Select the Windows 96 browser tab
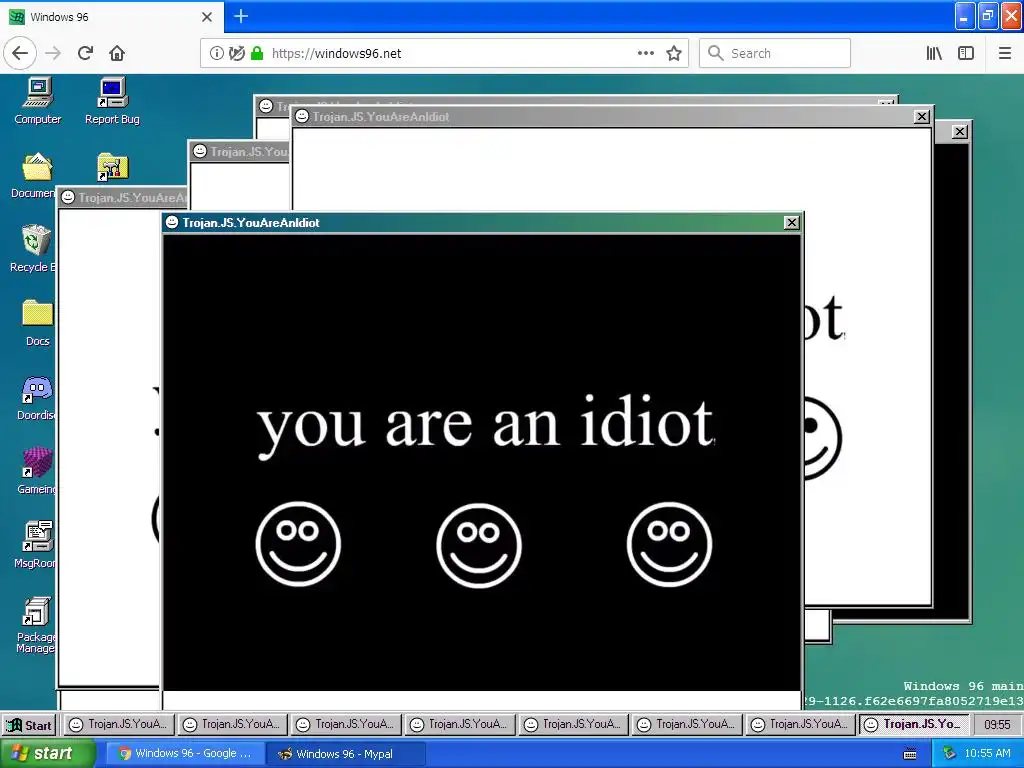The image size is (1024, 768). (112, 17)
